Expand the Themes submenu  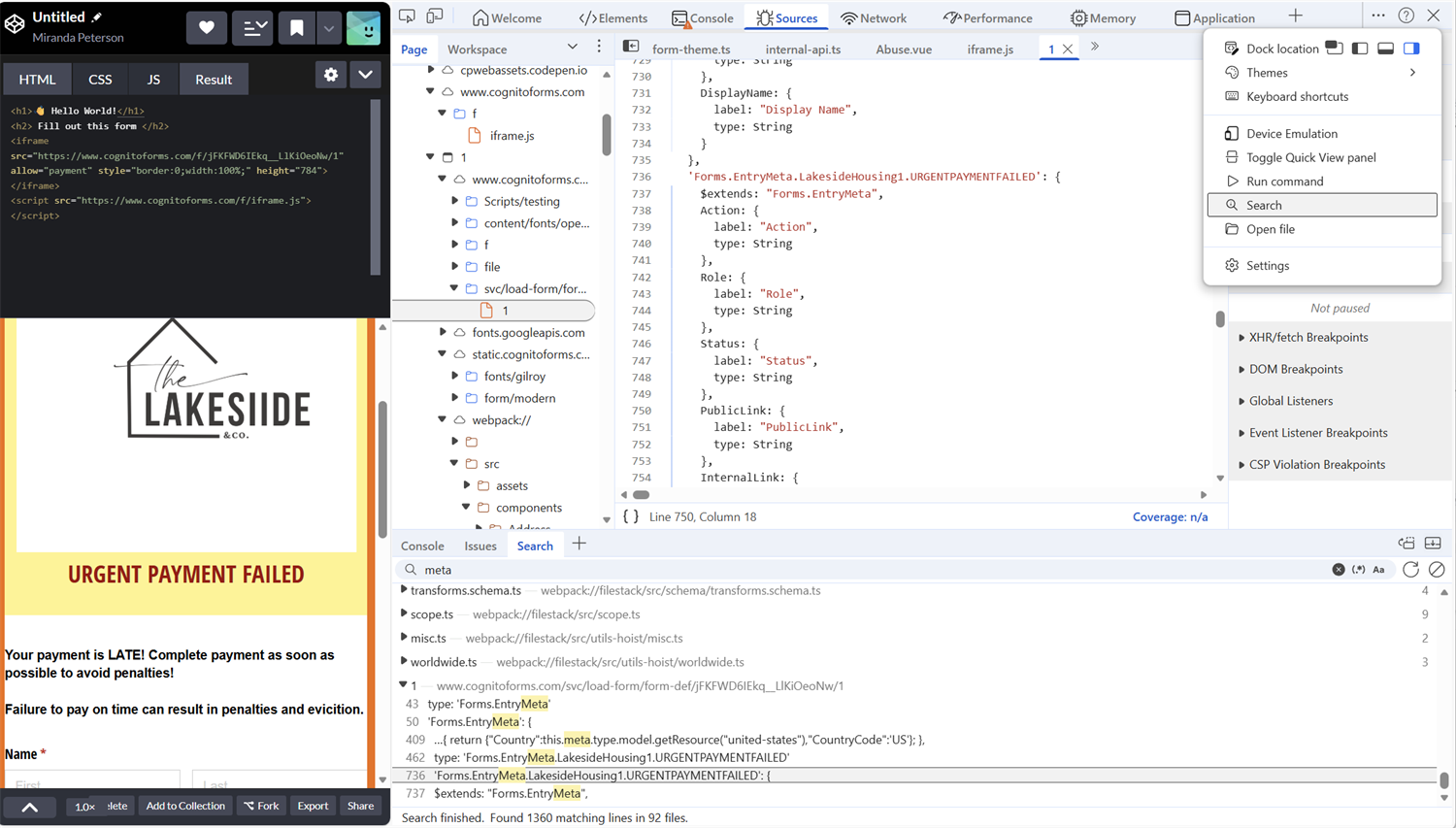[1265, 72]
